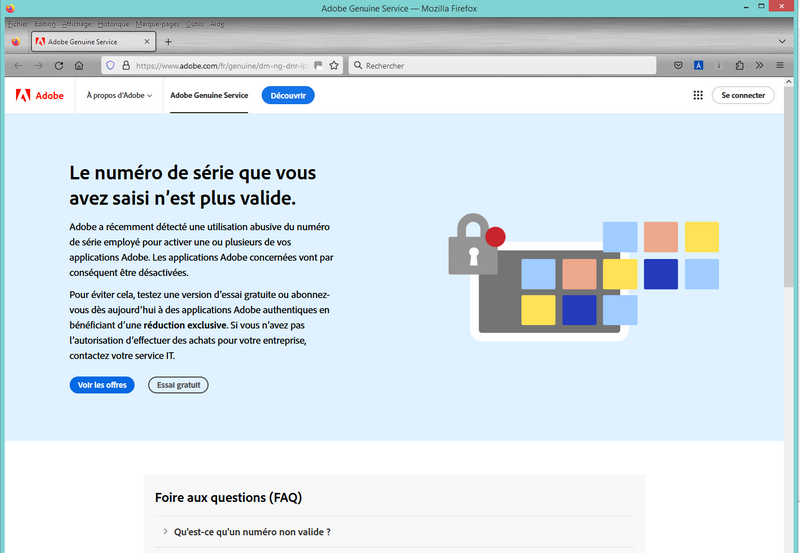Screen dimensions: 800x553
Task: Click the Firefox icon in the title bar
Action: point(10,8)
